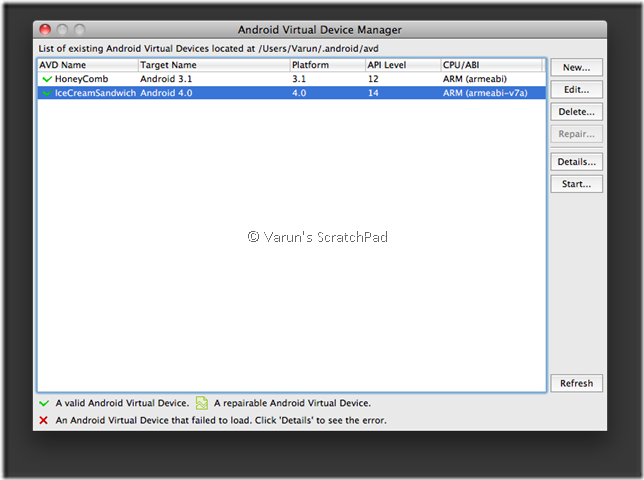Click the Details... button

coord(576,162)
